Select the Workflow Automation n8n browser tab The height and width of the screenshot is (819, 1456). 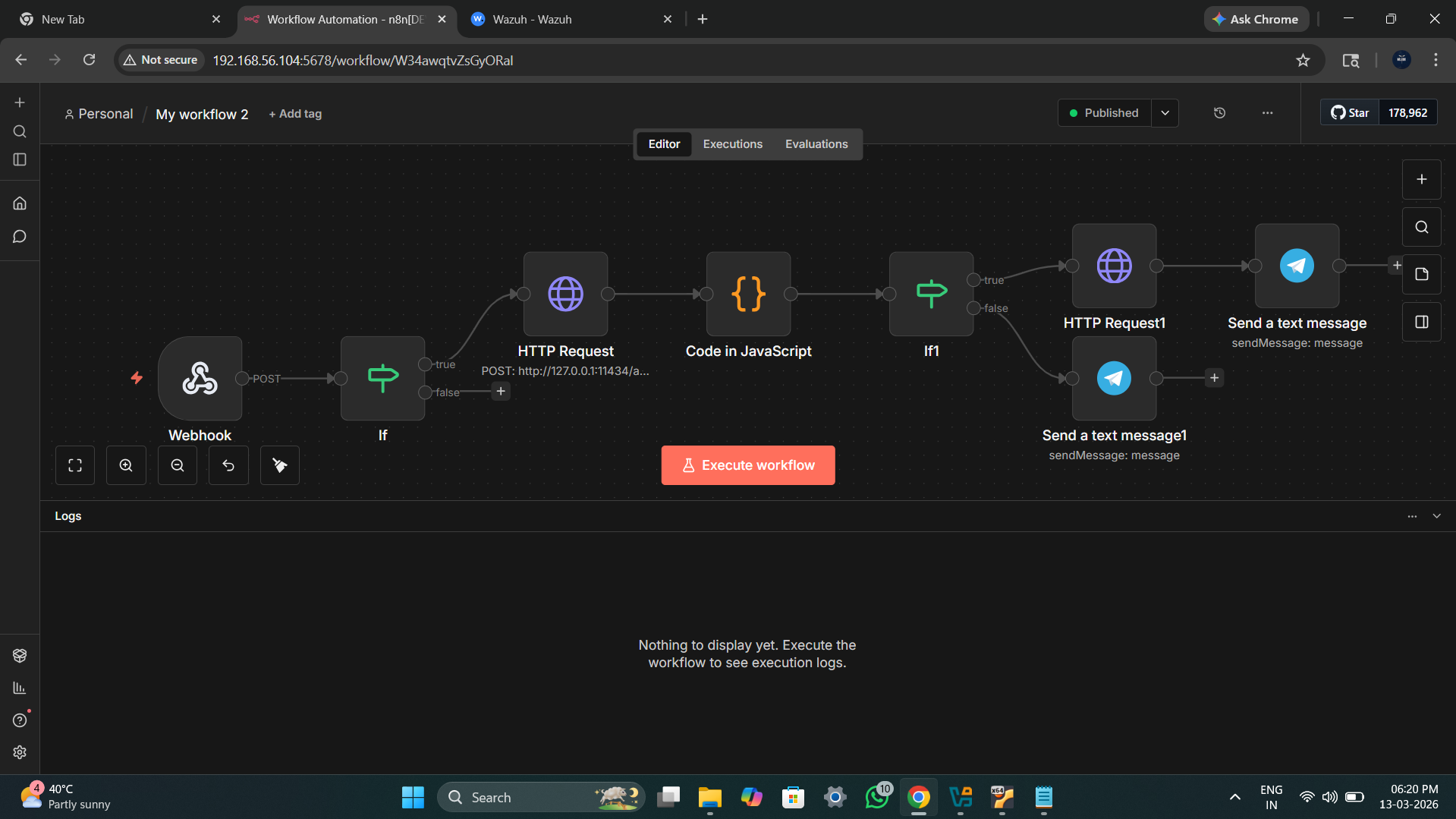tap(347, 20)
